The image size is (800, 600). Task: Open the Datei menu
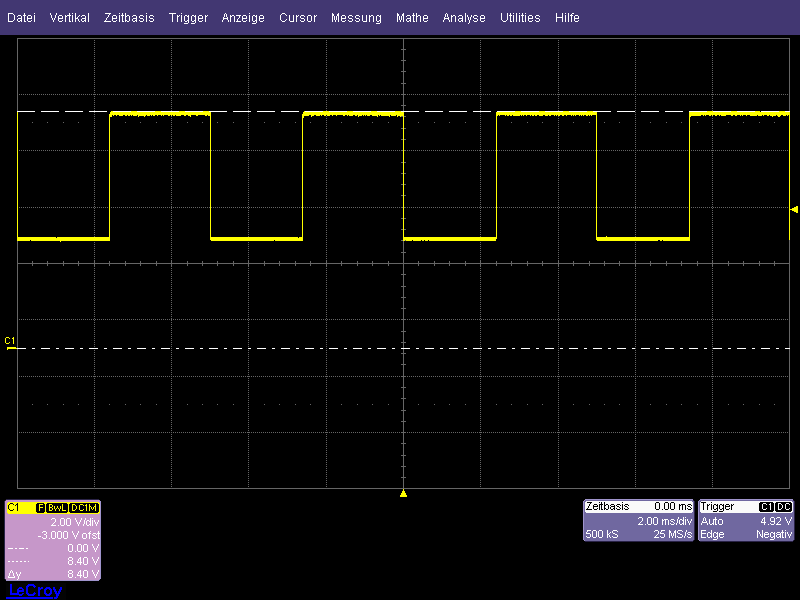[x=21, y=18]
